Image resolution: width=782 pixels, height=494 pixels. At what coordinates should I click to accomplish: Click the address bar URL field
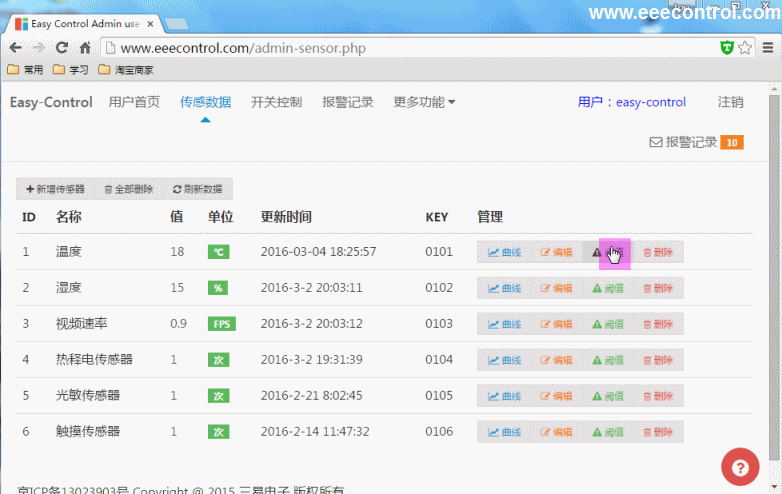pos(400,47)
